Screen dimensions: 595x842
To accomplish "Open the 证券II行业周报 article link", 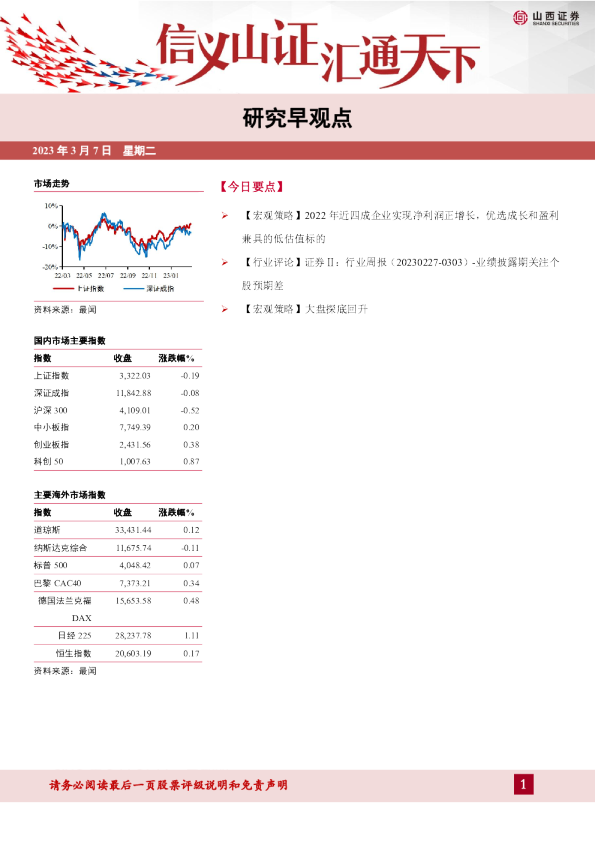I will coord(400,274).
